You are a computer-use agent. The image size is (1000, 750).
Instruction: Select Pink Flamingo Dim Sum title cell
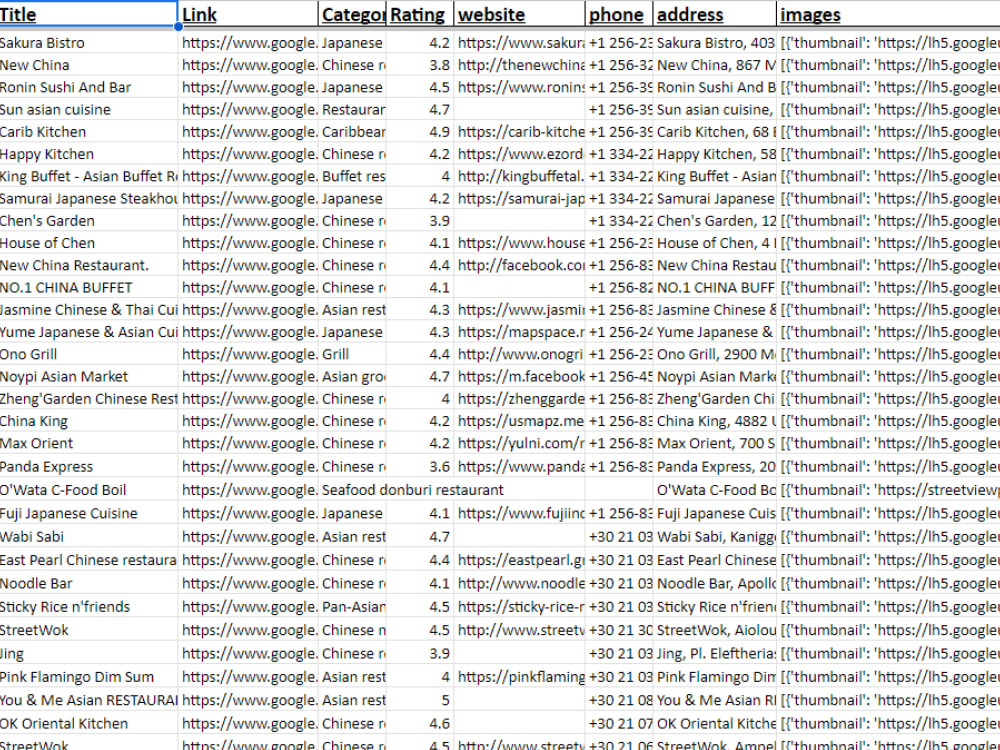pyautogui.click(x=88, y=677)
